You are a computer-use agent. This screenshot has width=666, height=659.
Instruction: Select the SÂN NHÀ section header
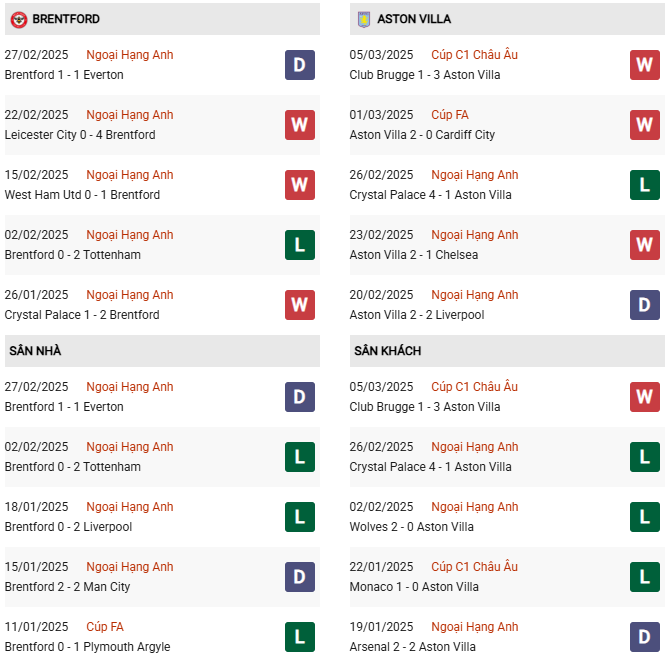point(34,351)
